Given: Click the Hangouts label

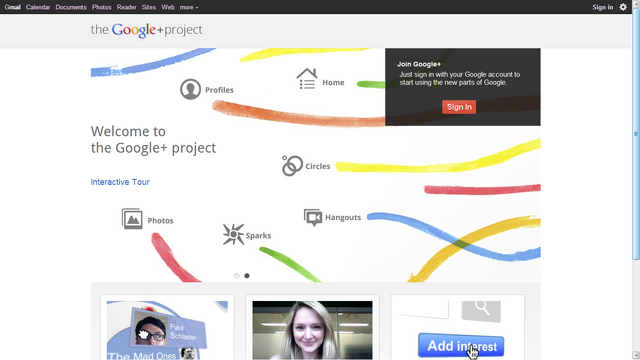Looking at the screenshot, I should (343, 218).
